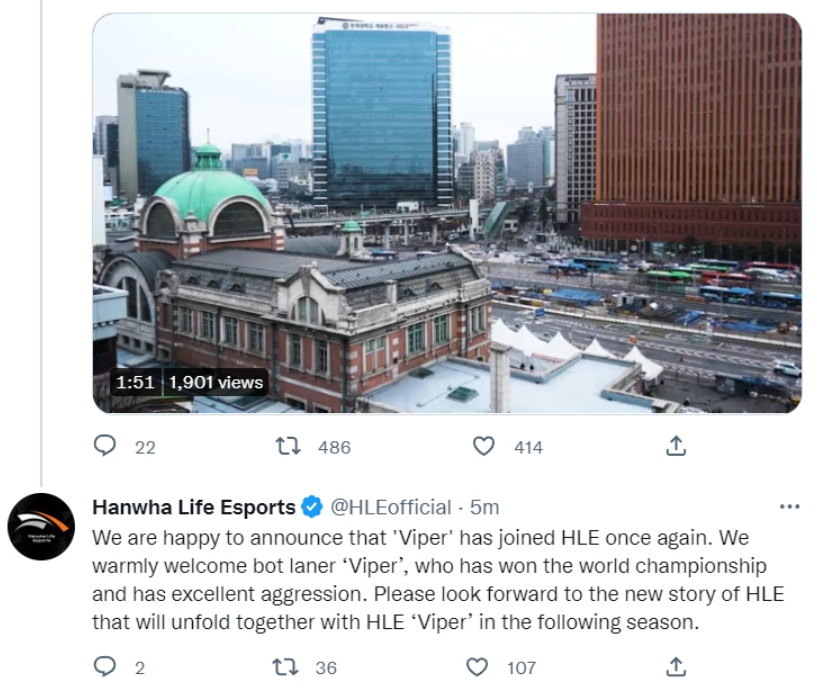Open the three-dot more options menu
This screenshot has width=817, height=692.
[789, 506]
